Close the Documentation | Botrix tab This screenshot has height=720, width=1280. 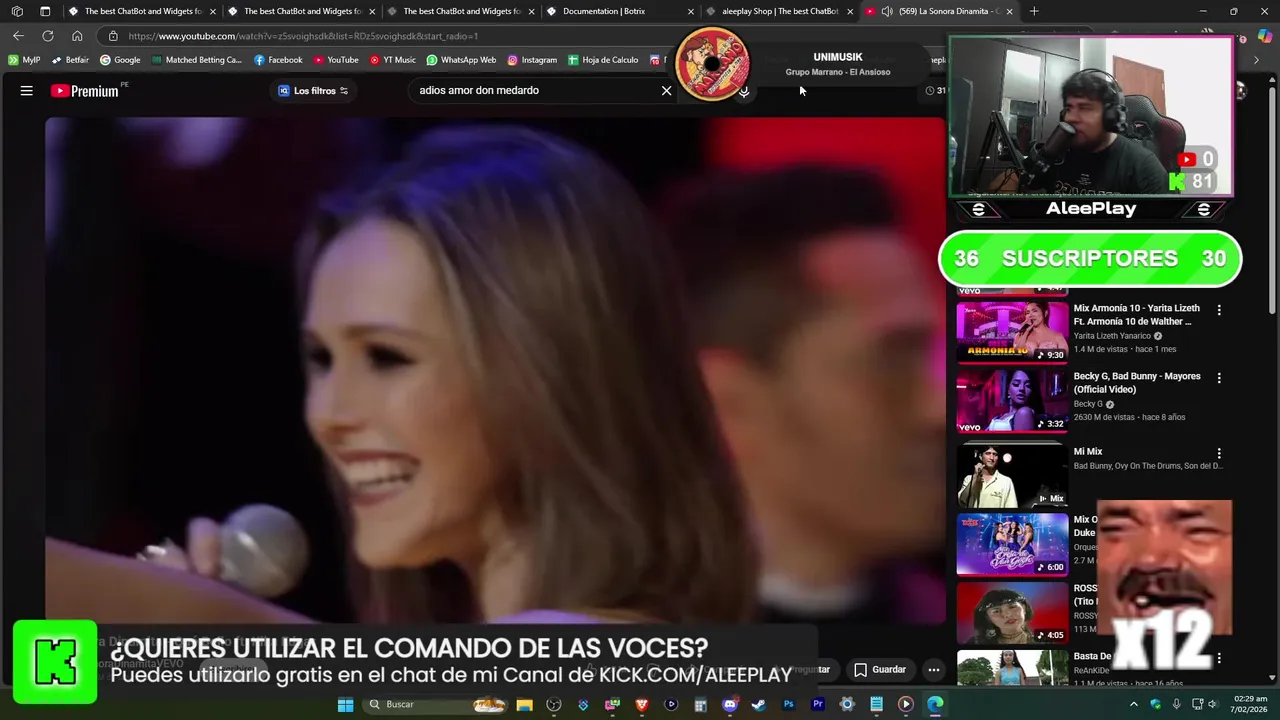(x=691, y=11)
